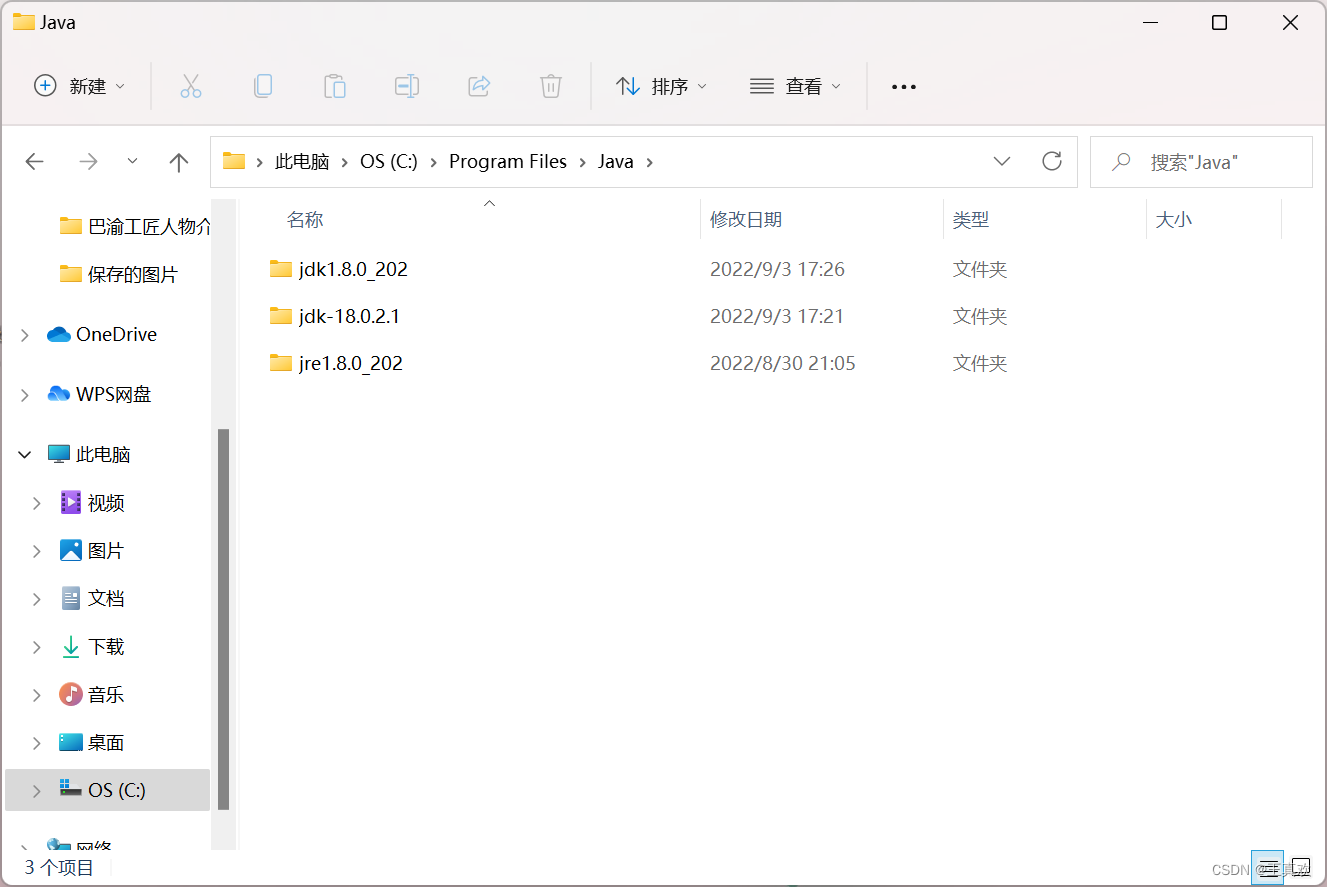Open the 排序 sort dropdown

tap(661, 87)
